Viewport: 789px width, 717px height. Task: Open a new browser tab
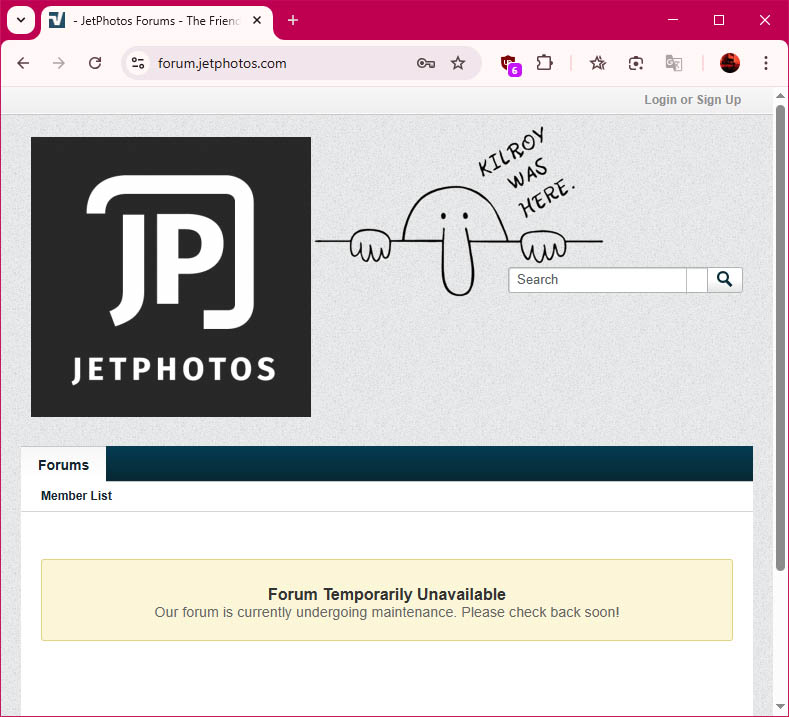293,20
